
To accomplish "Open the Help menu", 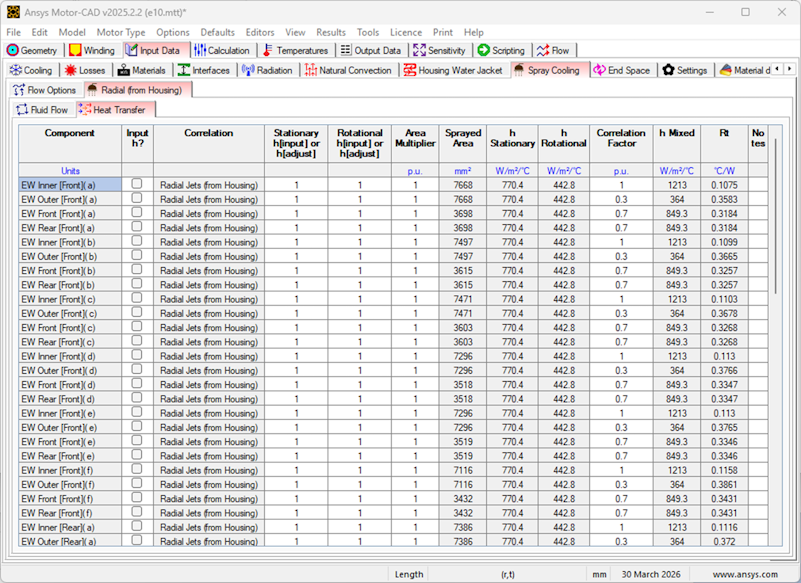I will pyautogui.click(x=474, y=32).
